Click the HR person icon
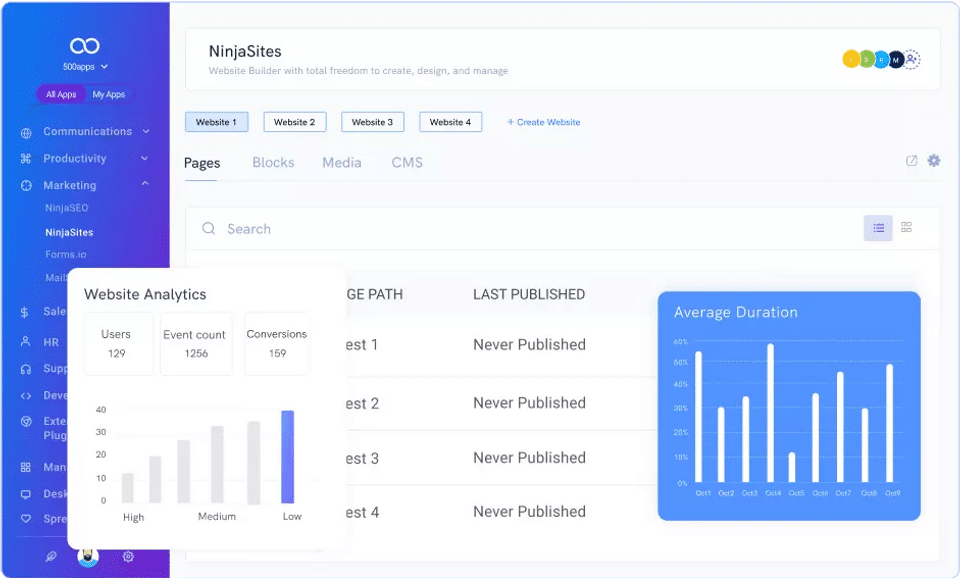This screenshot has width=960, height=578. tap(25, 342)
